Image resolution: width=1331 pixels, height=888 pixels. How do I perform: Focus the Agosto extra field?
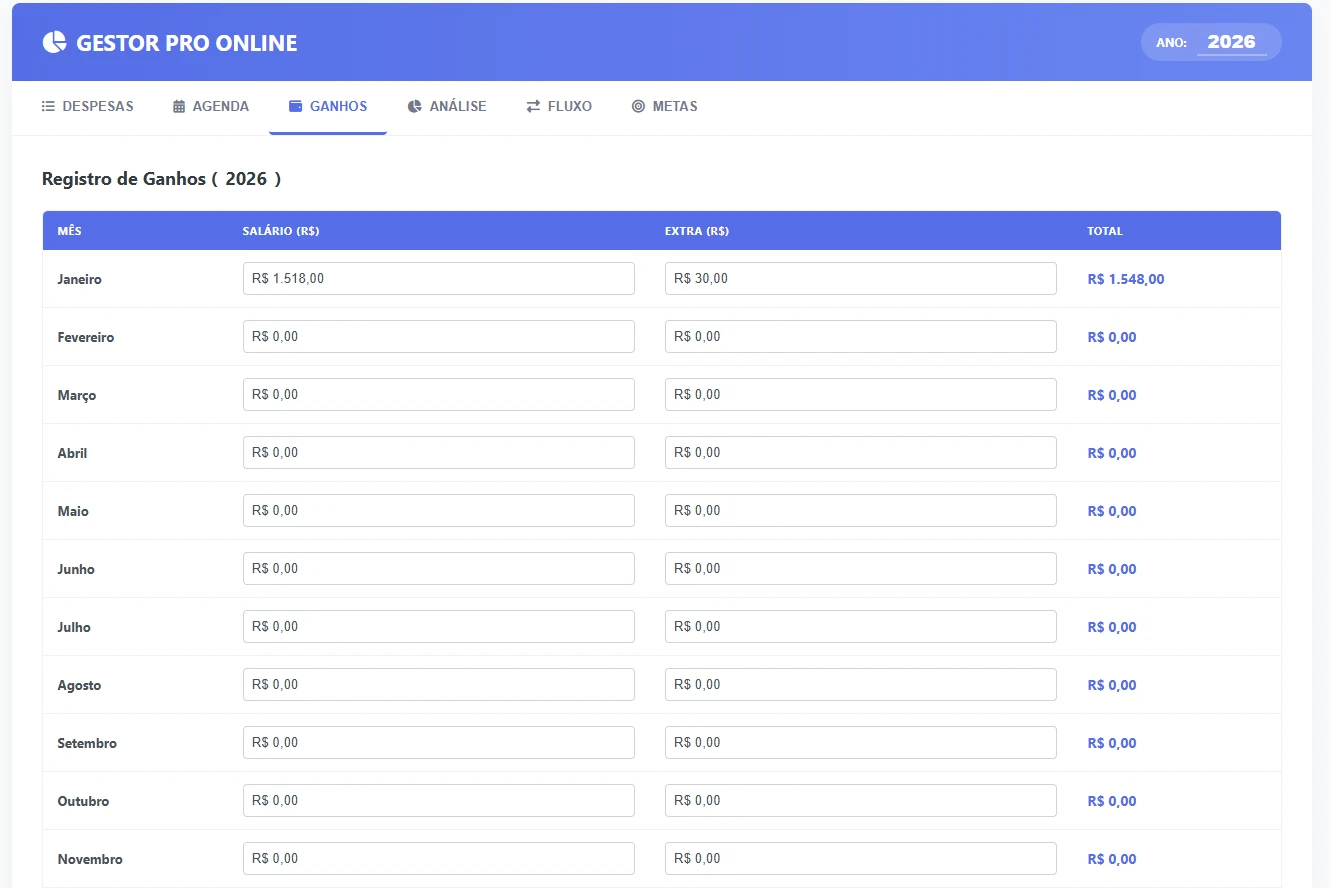[x=860, y=685]
